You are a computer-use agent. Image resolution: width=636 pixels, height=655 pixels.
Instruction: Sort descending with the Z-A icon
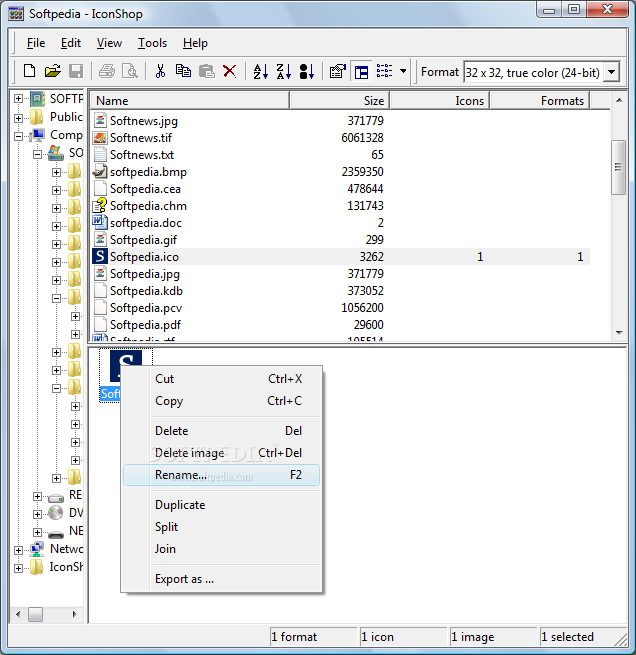coord(284,71)
